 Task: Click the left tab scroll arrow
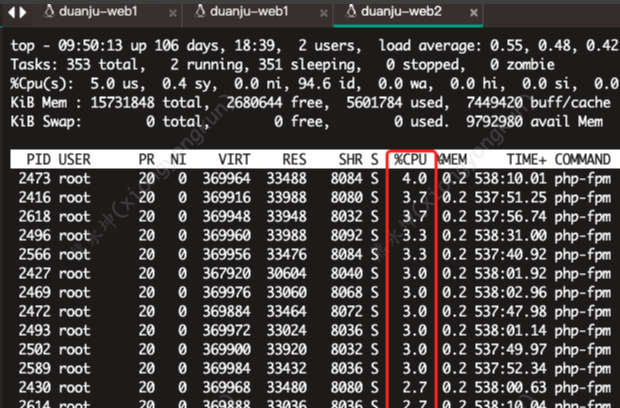click(x=11, y=12)
